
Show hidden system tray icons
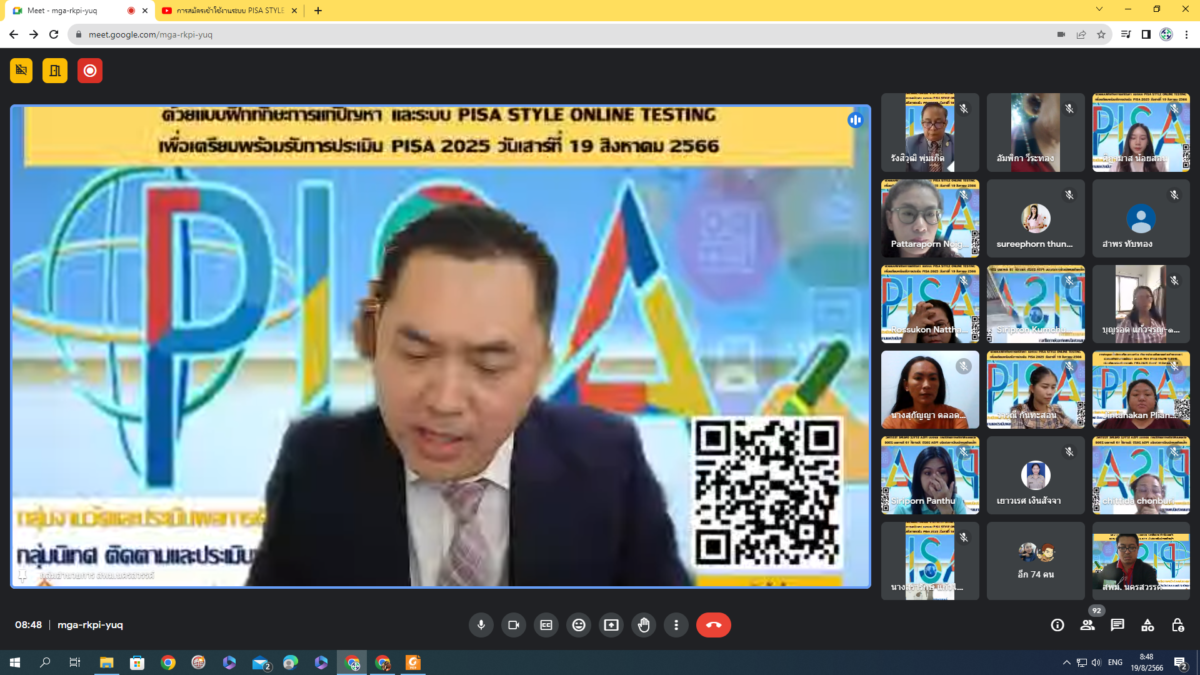point(1065,662)
